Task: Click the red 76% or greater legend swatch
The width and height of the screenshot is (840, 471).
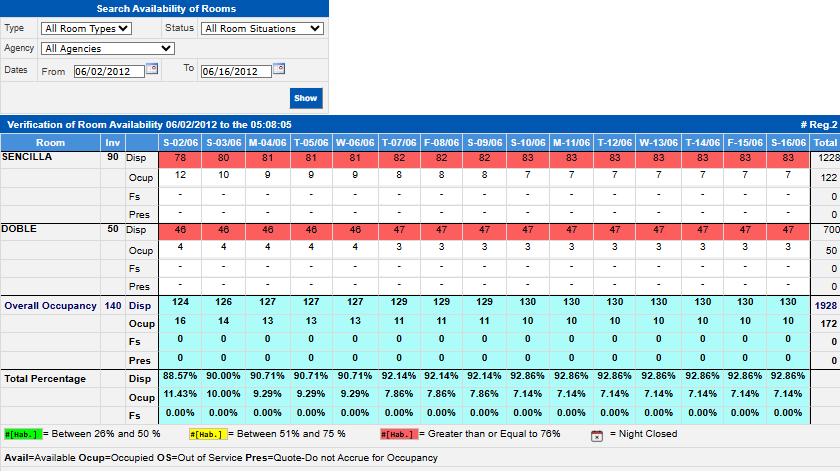Action: [x=396, y=434]
